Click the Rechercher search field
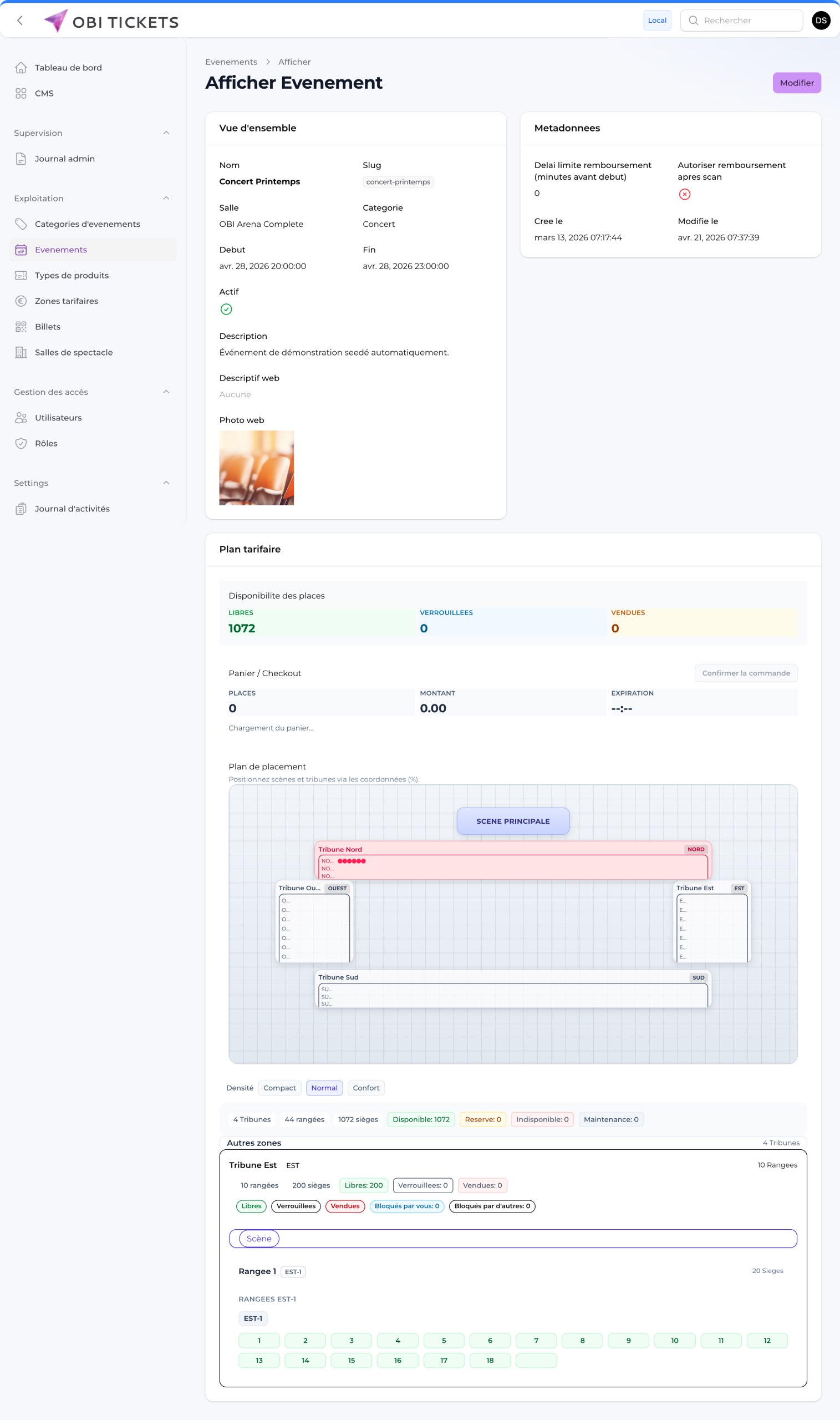Image resolution: width=840 pixels, height=1420 pixels. [x=741, y=21]
